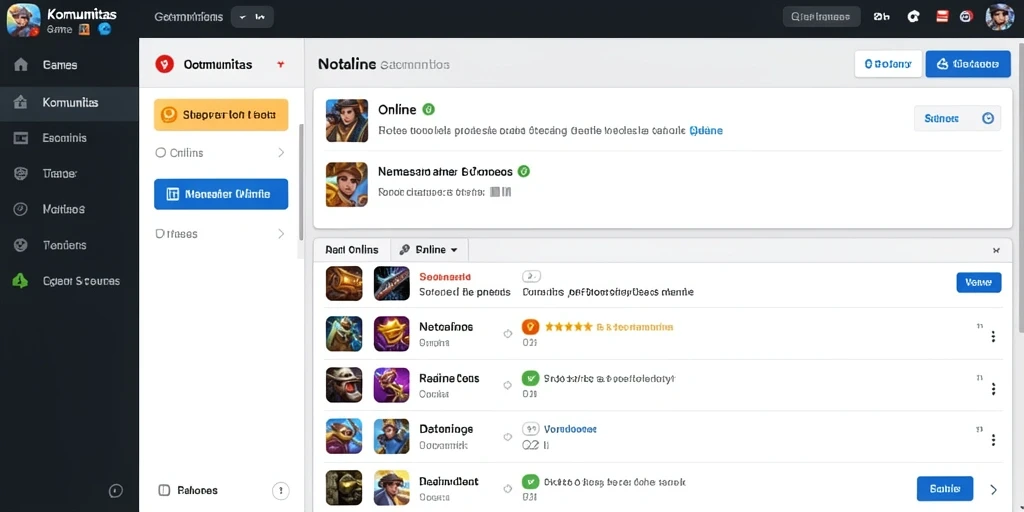1024x512 pixels.
Task: Click the red Ootmumitas shield icon
Action: point(165,64)
